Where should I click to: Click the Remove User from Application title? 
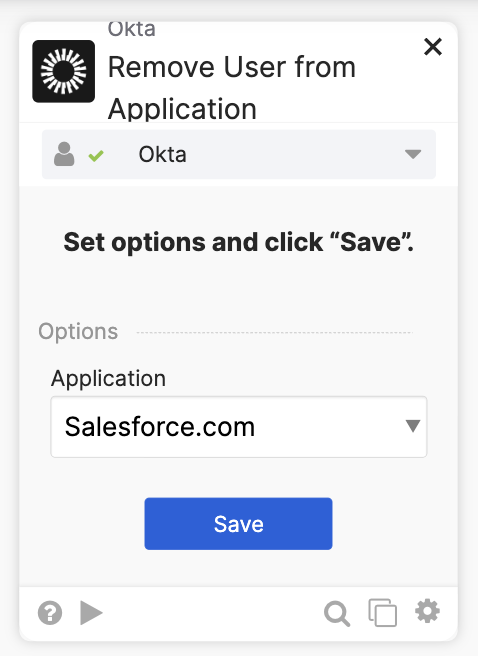pyautogui.click(x=232, y=88)
